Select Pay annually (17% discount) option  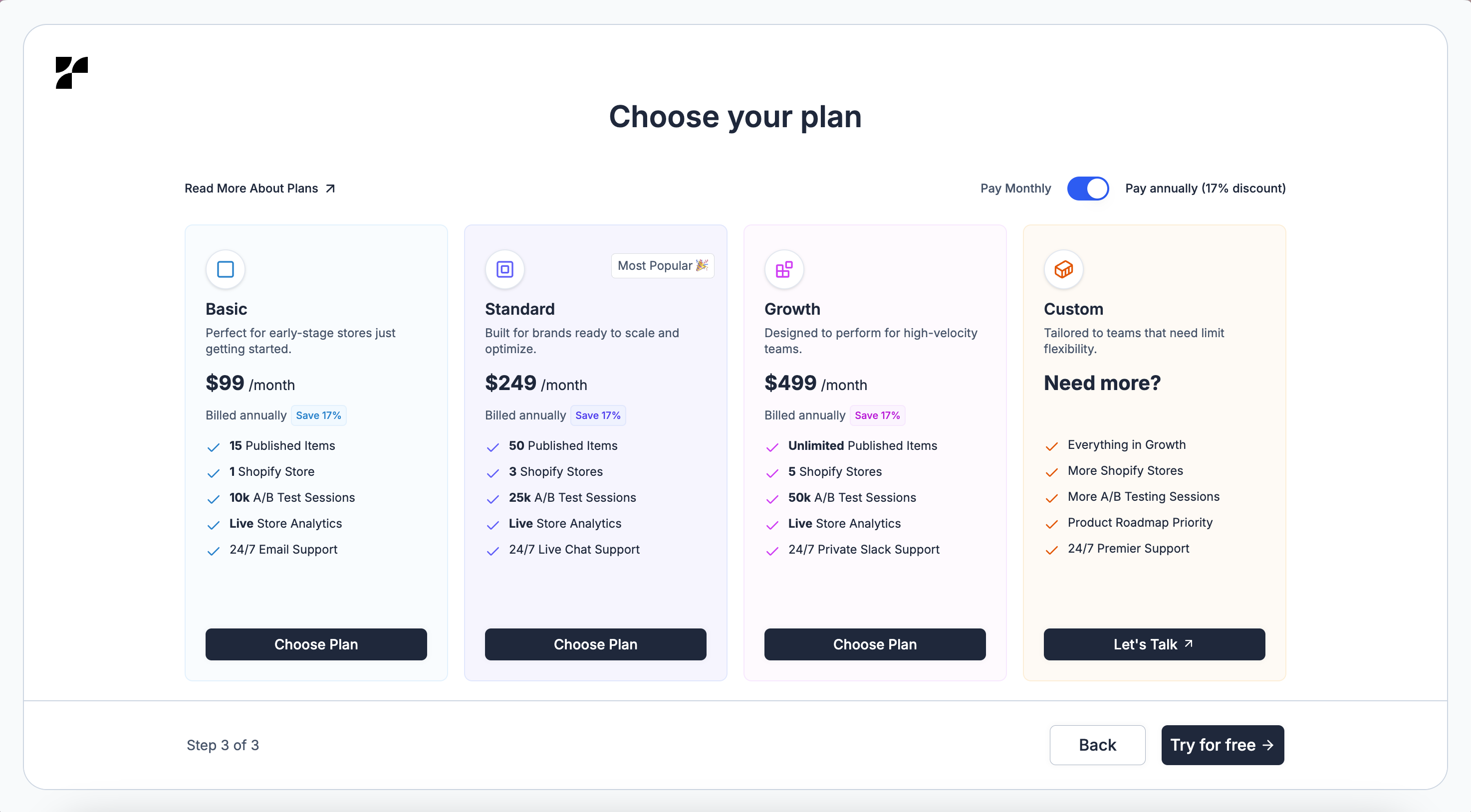tap(1205, 189)
